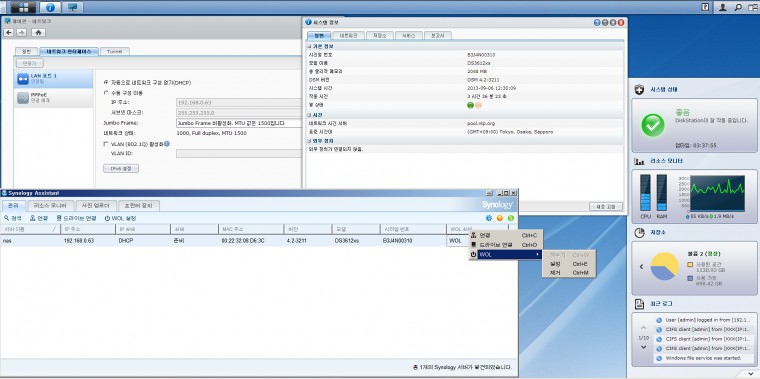
Task: Collapse the Basic Information section
Action: pos(309,46)
